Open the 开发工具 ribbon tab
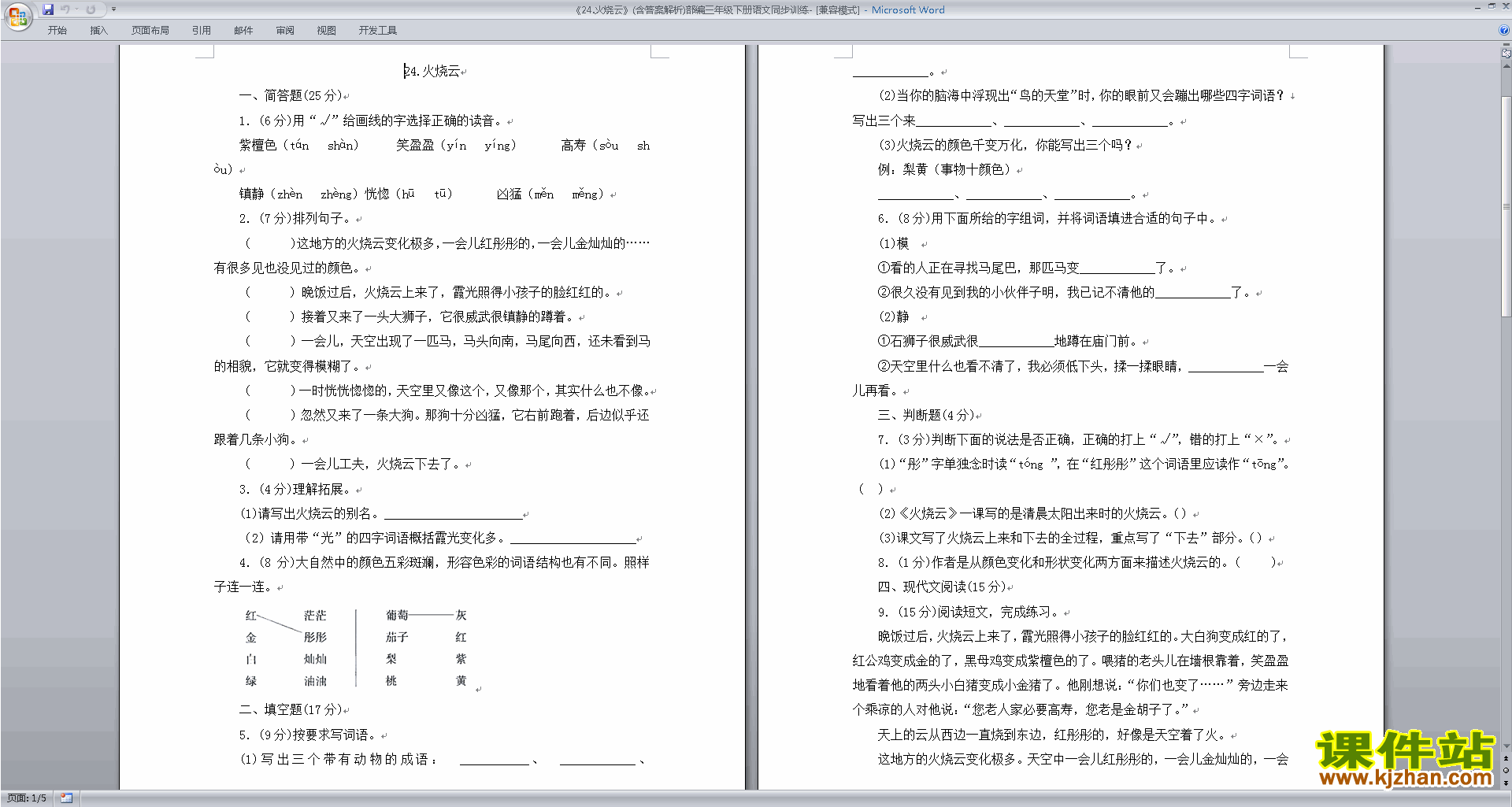 378,30
